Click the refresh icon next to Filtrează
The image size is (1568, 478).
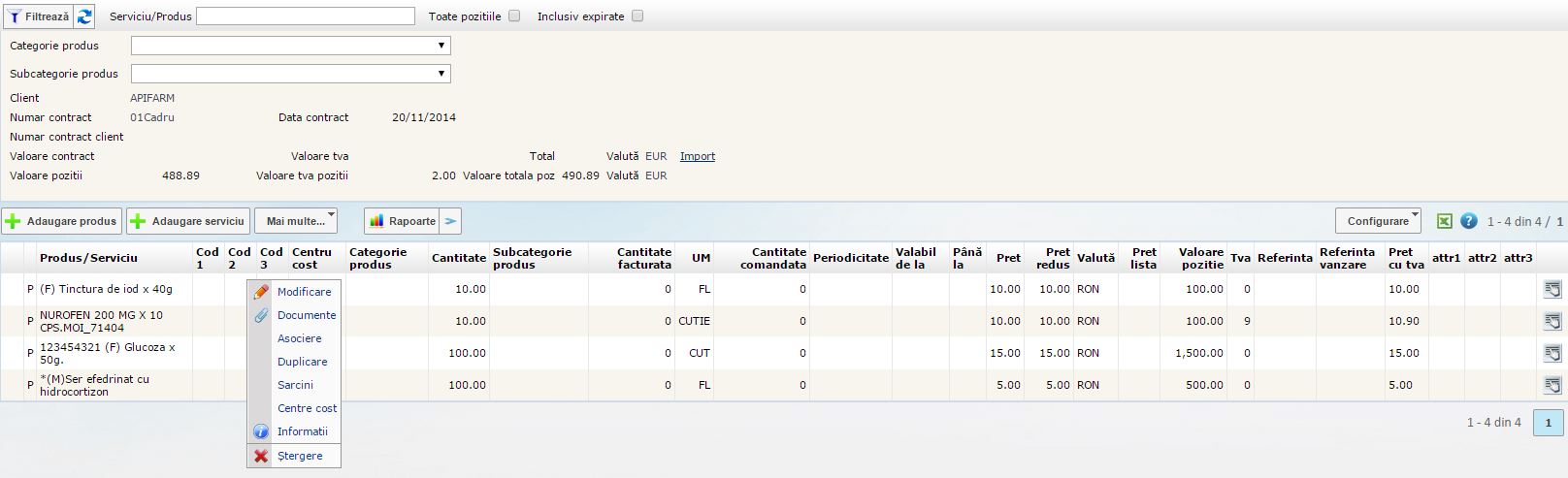tap(85, 16)
